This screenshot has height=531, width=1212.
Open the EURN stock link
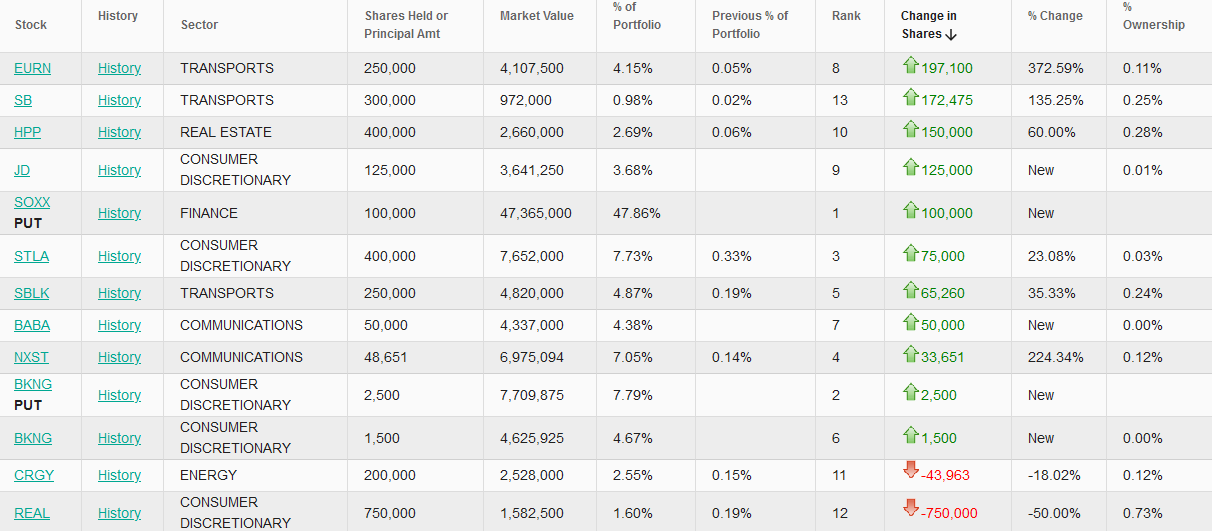32,68
